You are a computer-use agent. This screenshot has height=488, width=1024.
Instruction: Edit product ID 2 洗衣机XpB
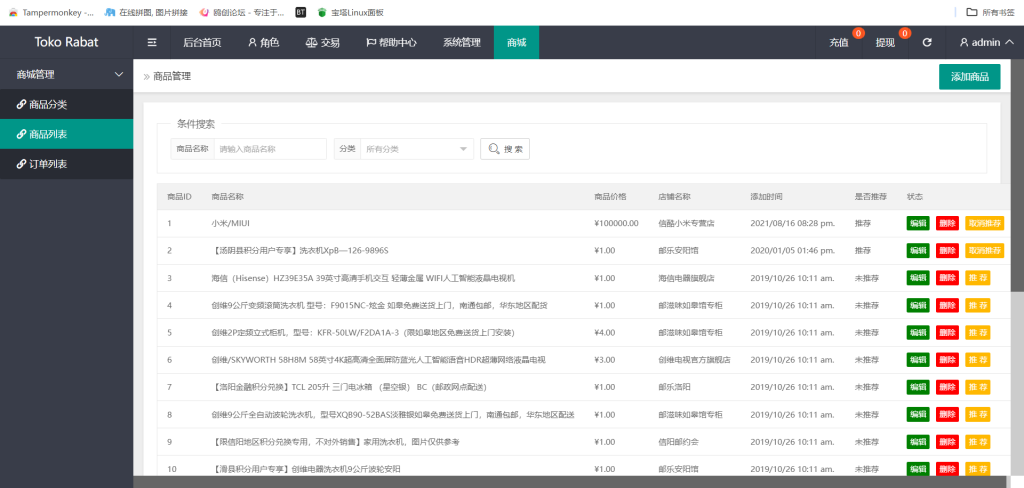pos(918,251)
